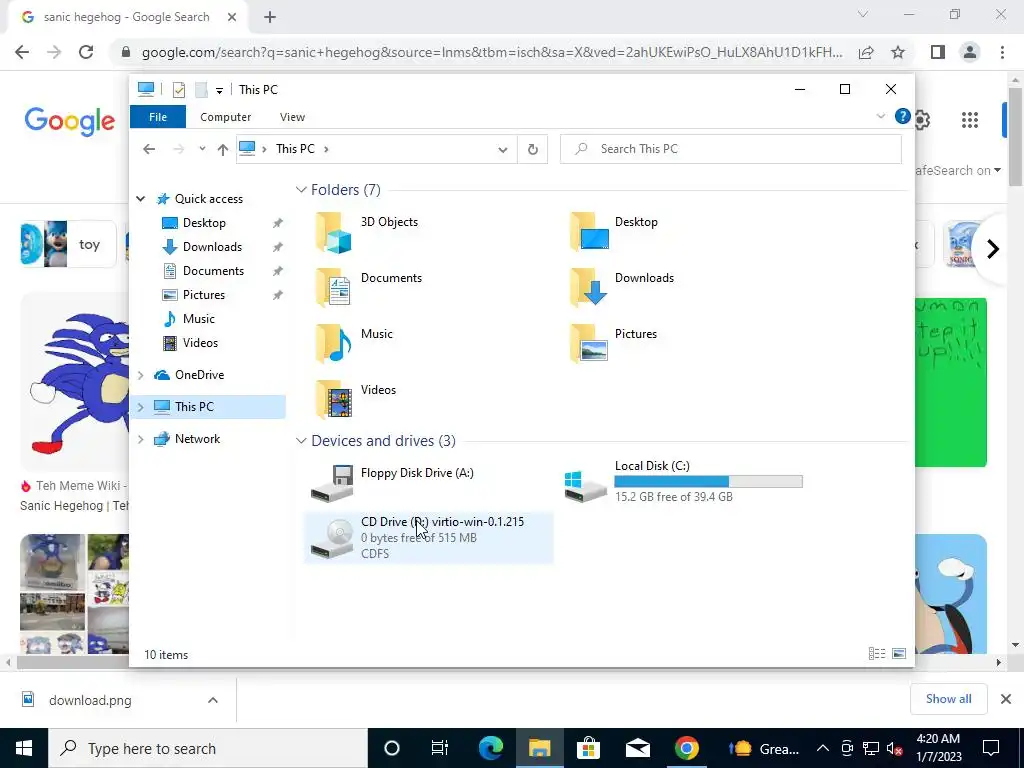
Task: Select Pictures in Quick access
Action: (204, 295)
